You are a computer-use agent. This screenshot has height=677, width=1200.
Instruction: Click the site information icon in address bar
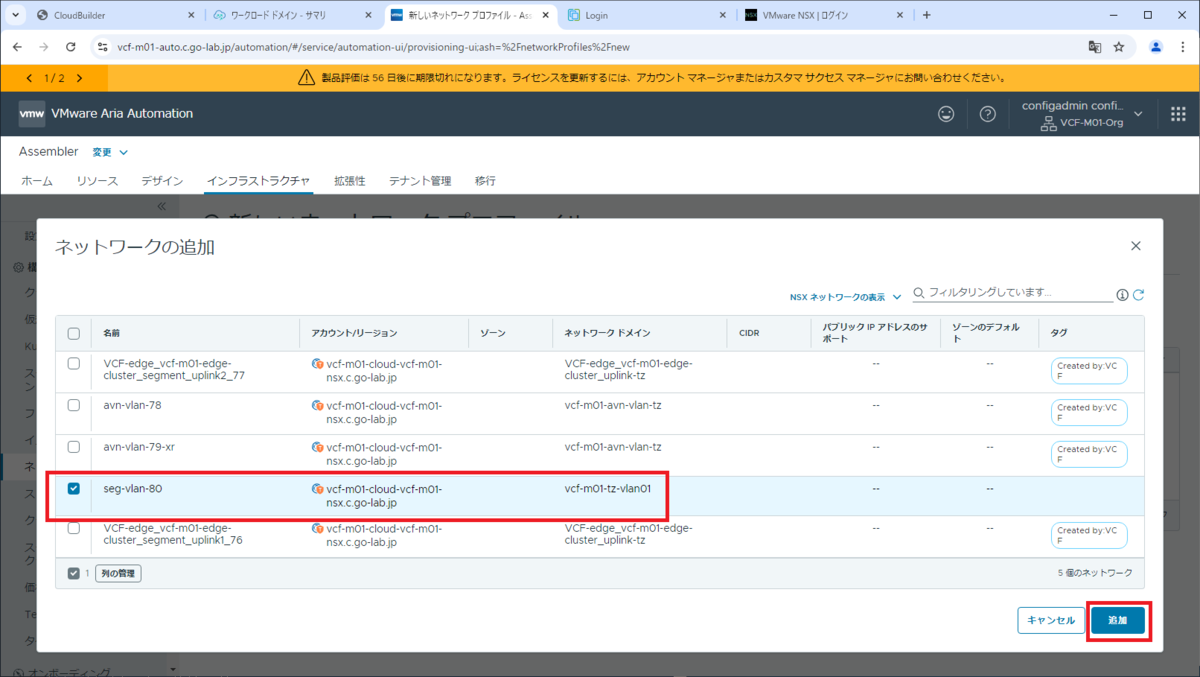pos(103,47)
